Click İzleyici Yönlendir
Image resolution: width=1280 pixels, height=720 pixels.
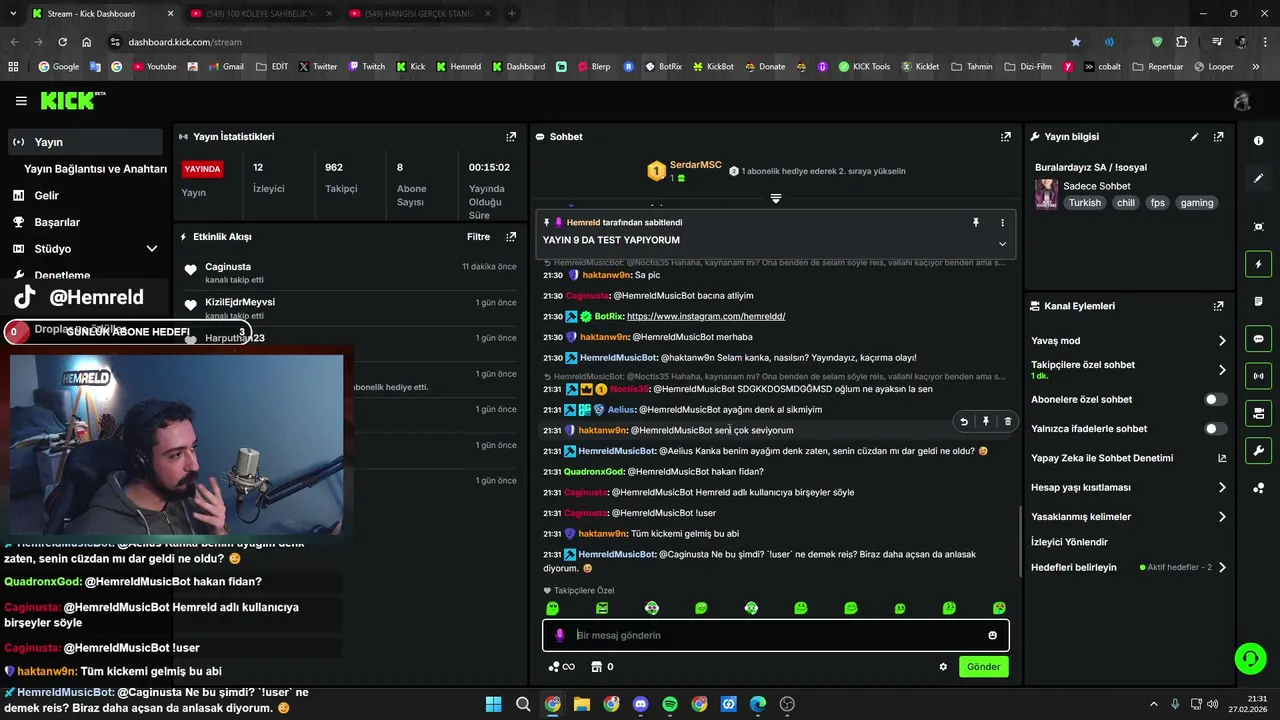point(1069,542)
